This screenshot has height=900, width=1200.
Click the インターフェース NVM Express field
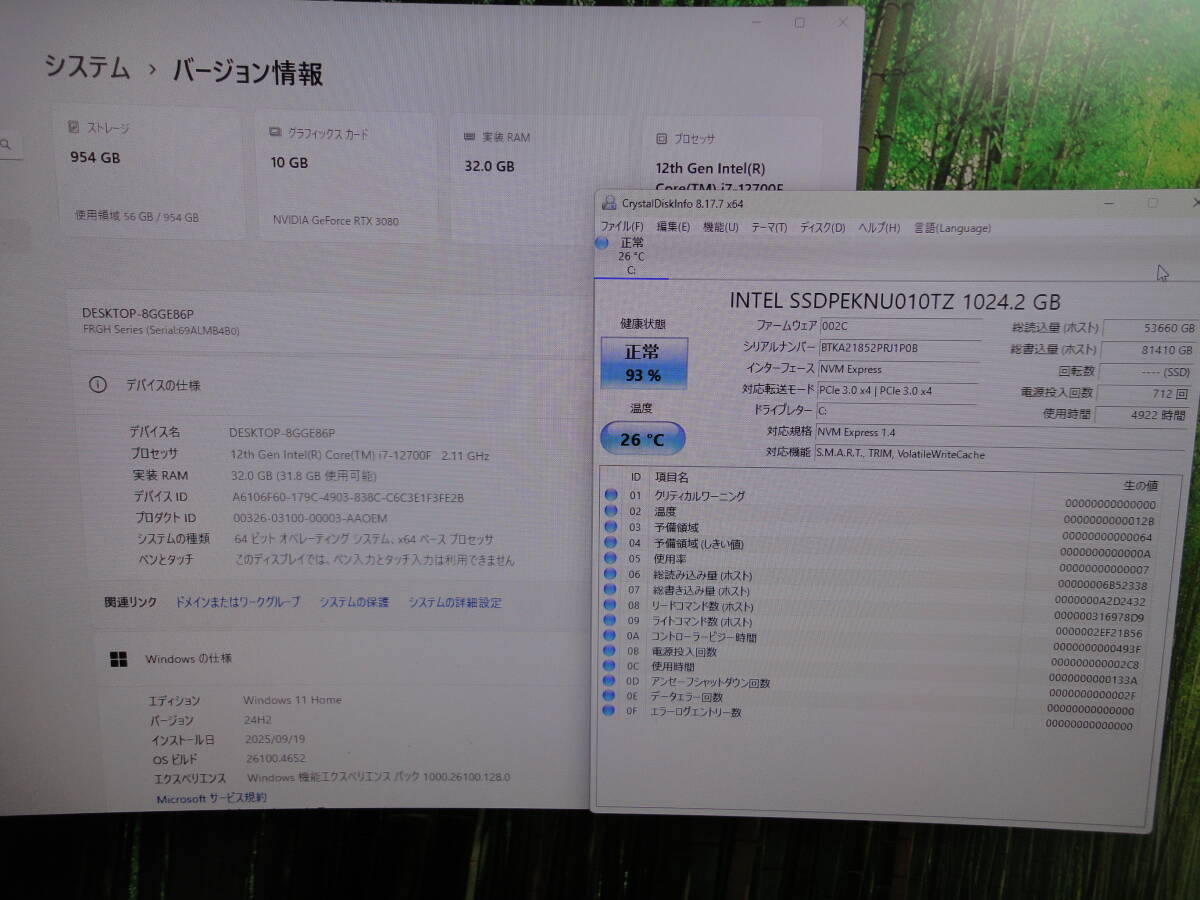click(900, 369)
